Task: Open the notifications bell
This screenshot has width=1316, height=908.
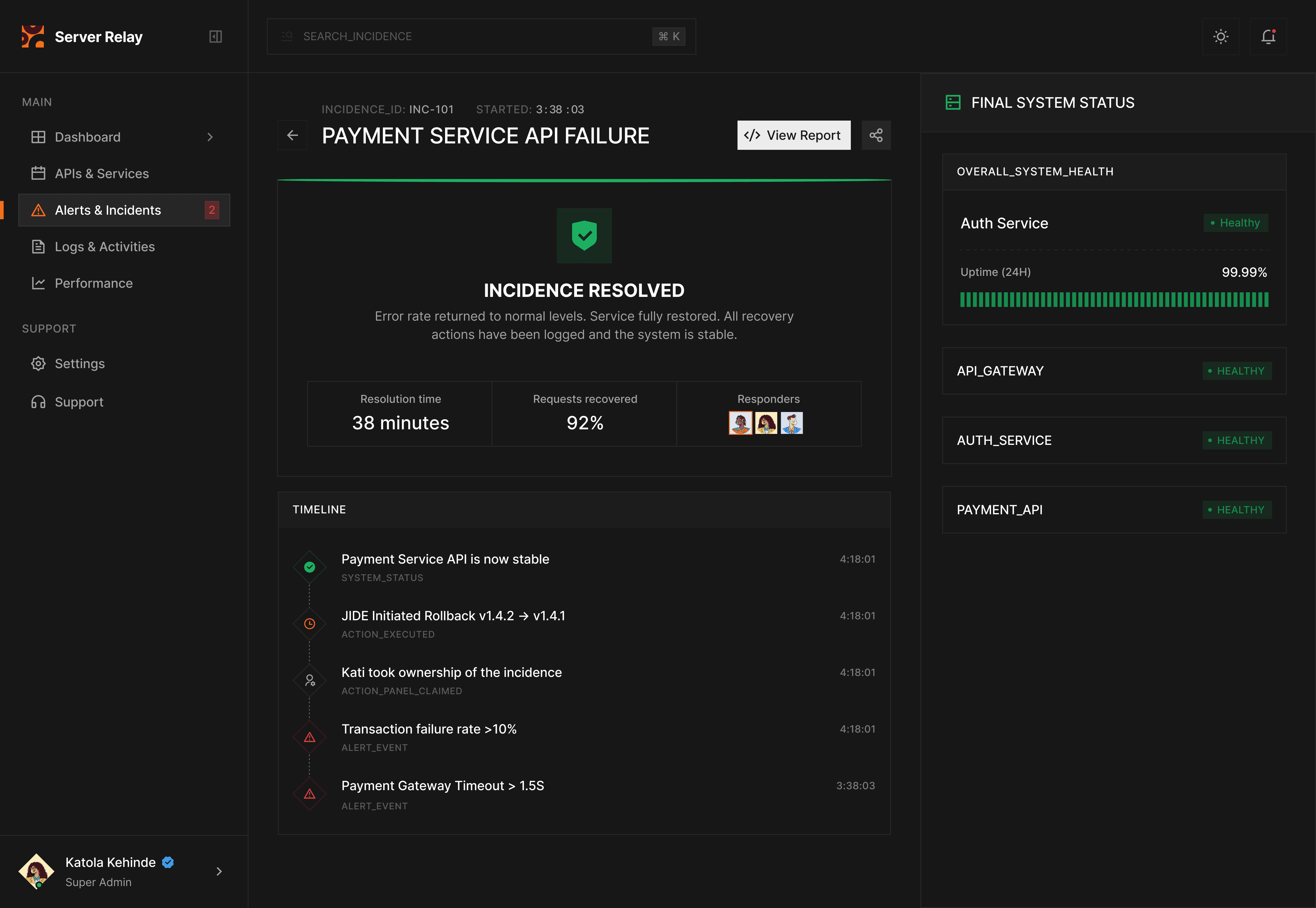Action: click(1268, 37)
